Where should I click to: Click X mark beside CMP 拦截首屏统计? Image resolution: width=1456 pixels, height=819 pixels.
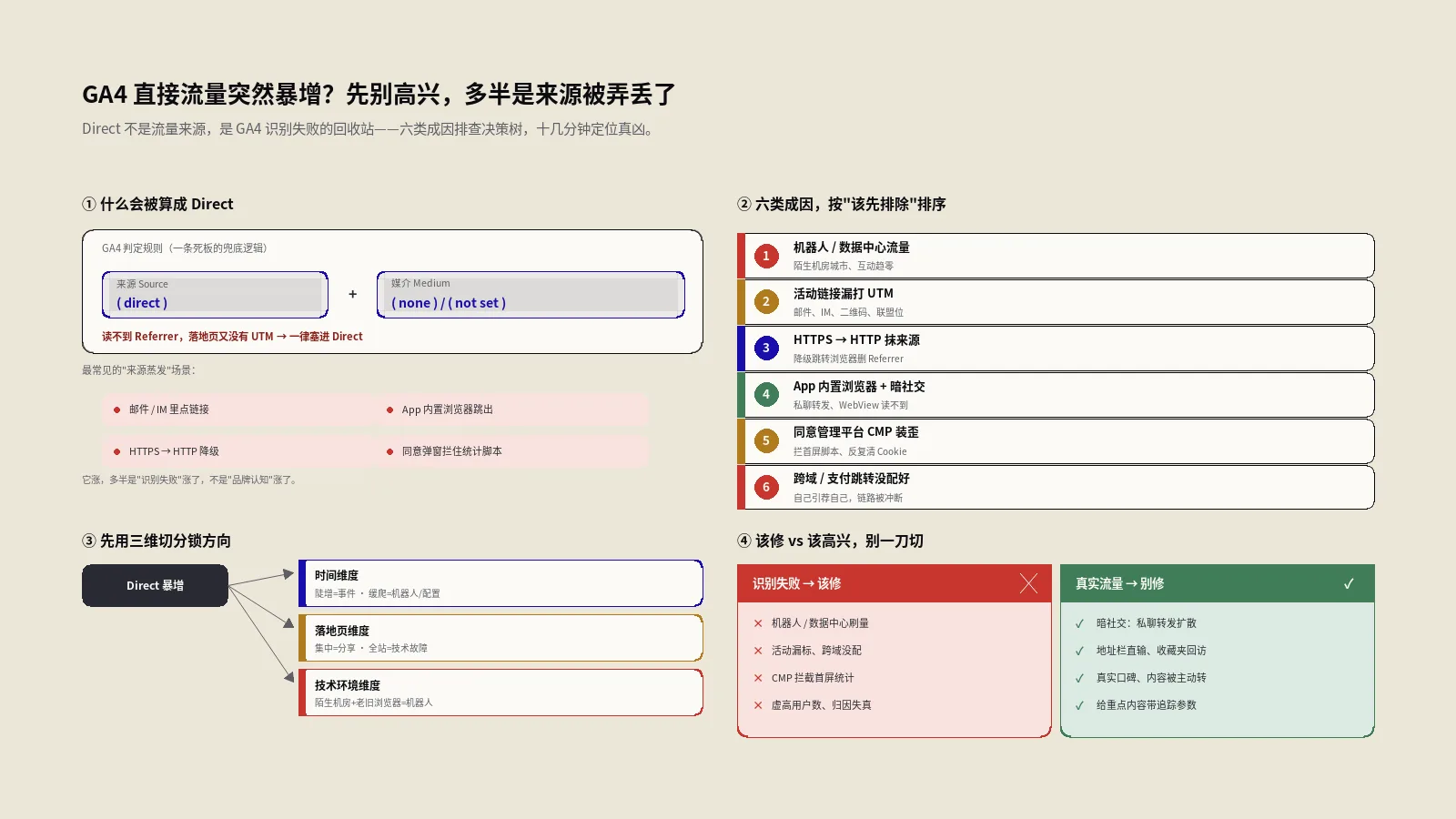point(758,678)
